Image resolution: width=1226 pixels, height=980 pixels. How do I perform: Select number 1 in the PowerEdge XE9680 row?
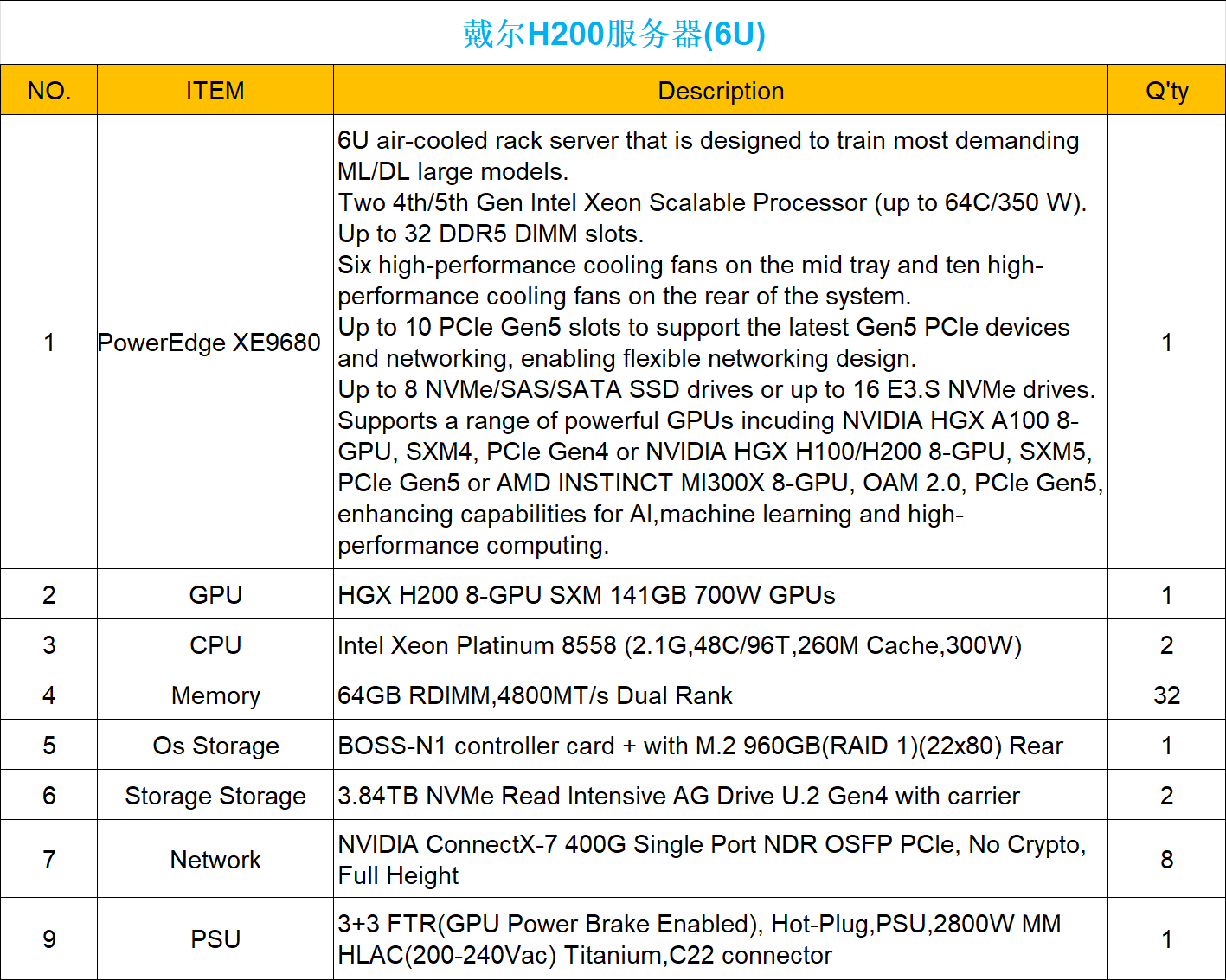click(x=49, y=343)
